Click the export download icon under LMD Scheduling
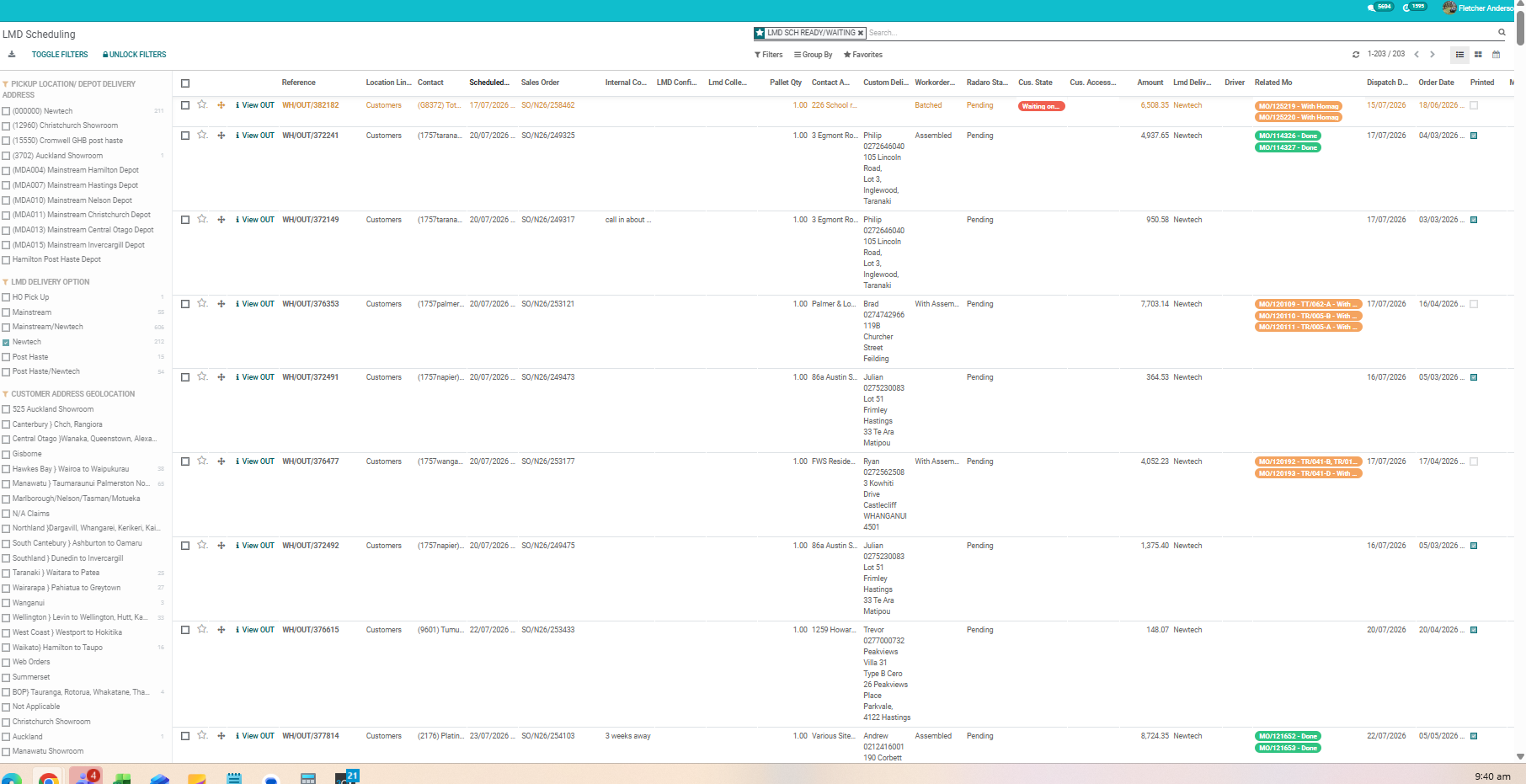 (x=12, y=55)
